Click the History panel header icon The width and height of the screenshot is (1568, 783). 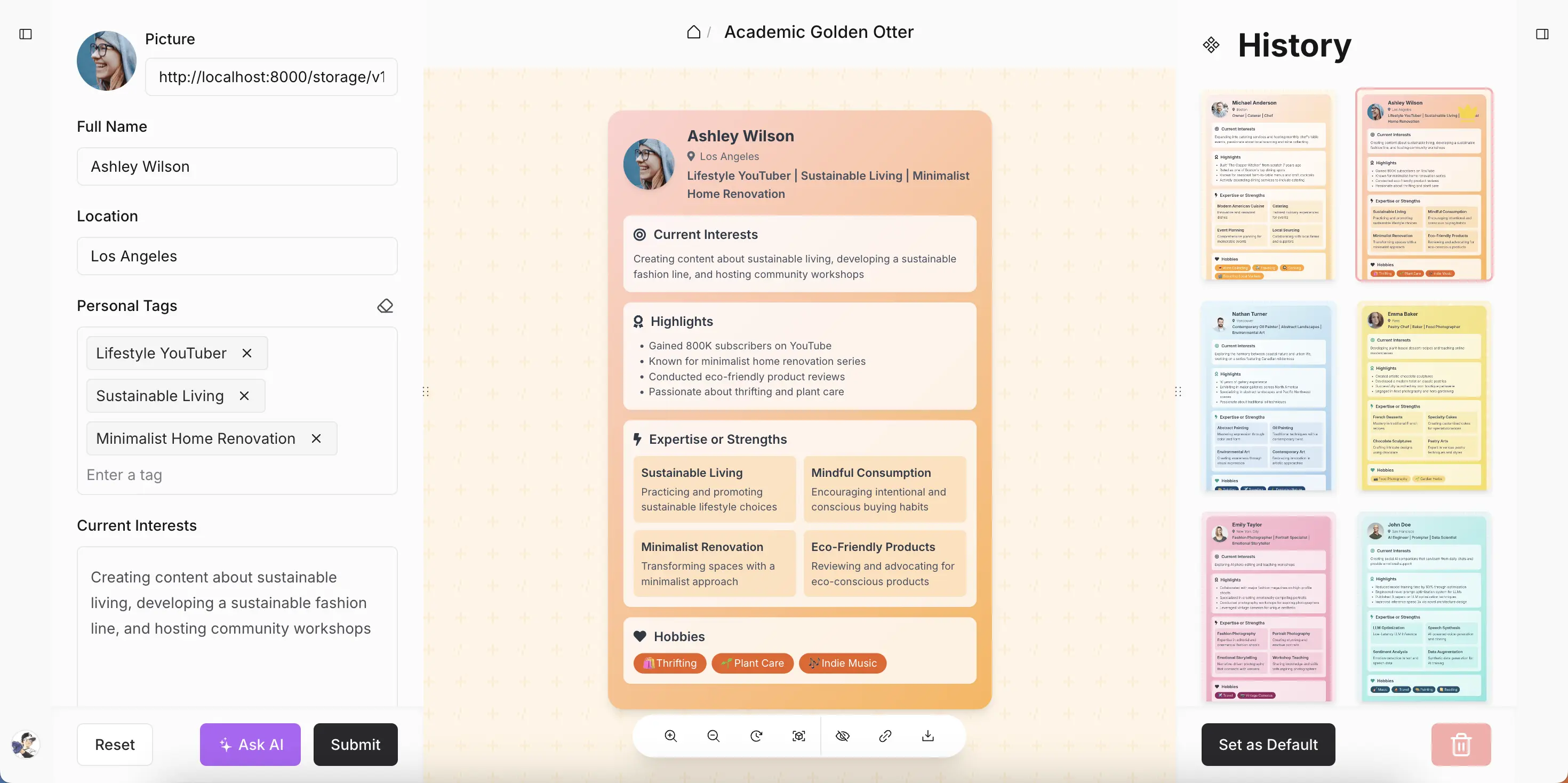(1211, 44)
